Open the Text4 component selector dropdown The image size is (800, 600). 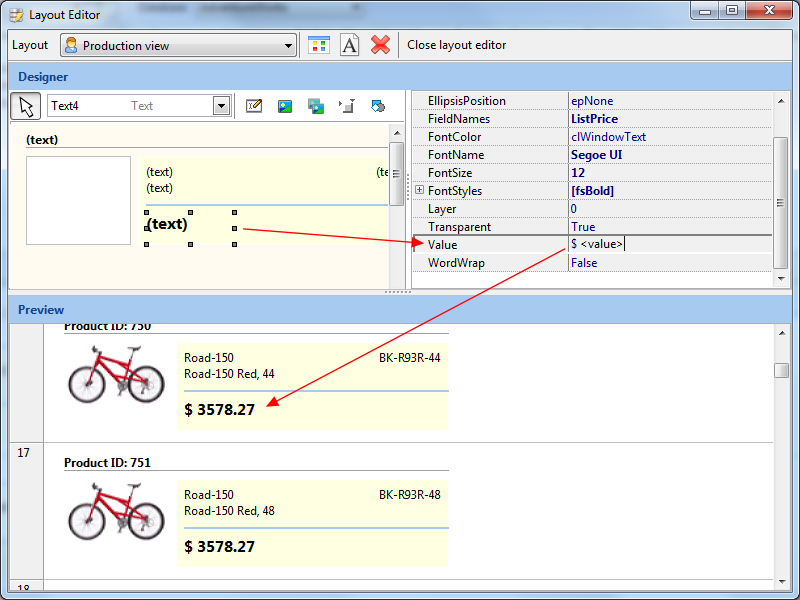coord(221,106)
